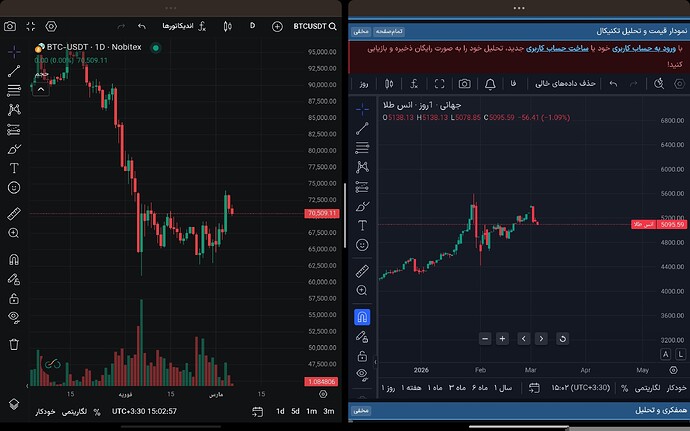690x431 pixels.
Task: Delete drawings with the trash icon
Action: 14,344
